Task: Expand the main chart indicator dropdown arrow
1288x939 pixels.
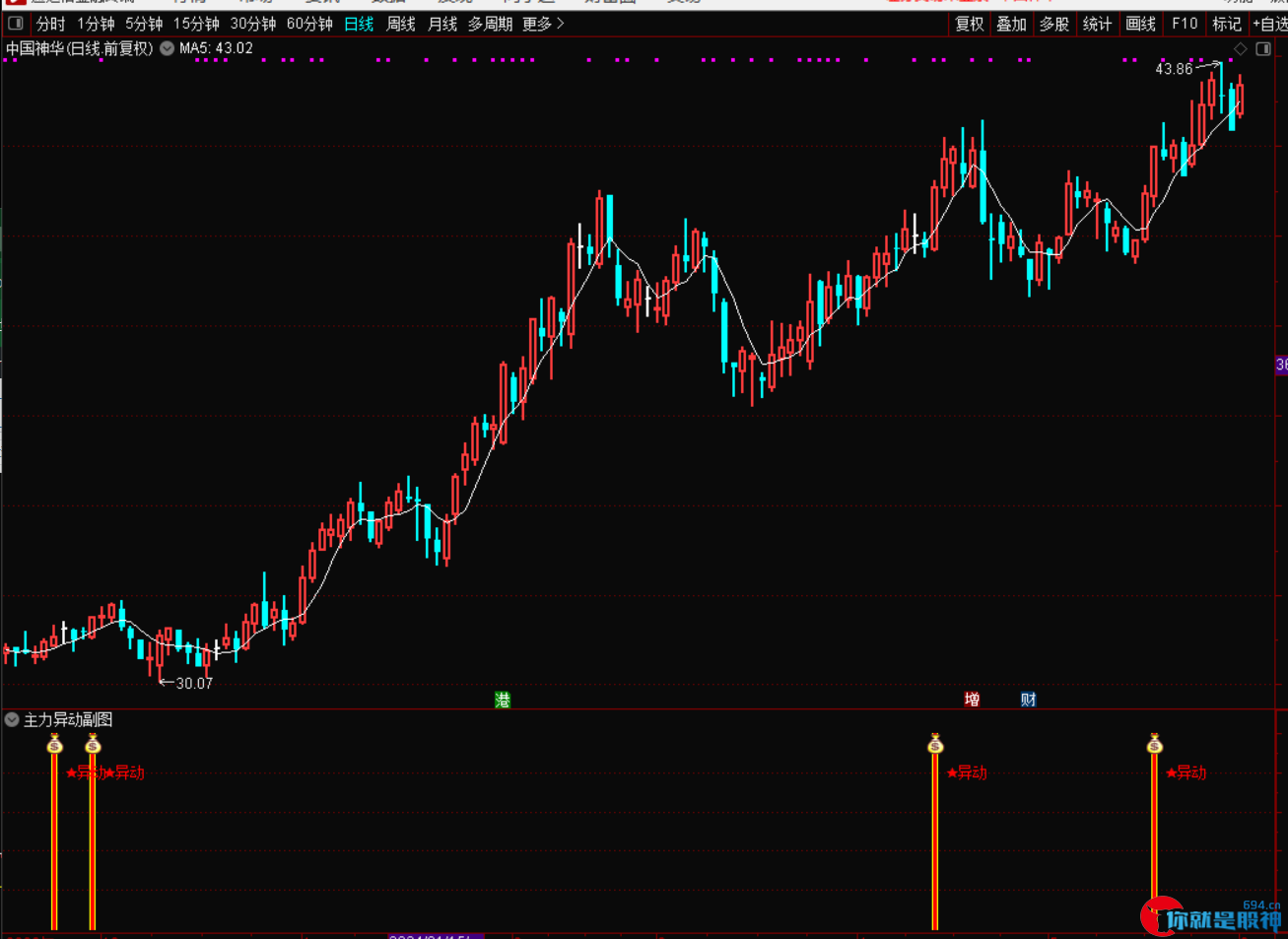Action: click(167, 48)
